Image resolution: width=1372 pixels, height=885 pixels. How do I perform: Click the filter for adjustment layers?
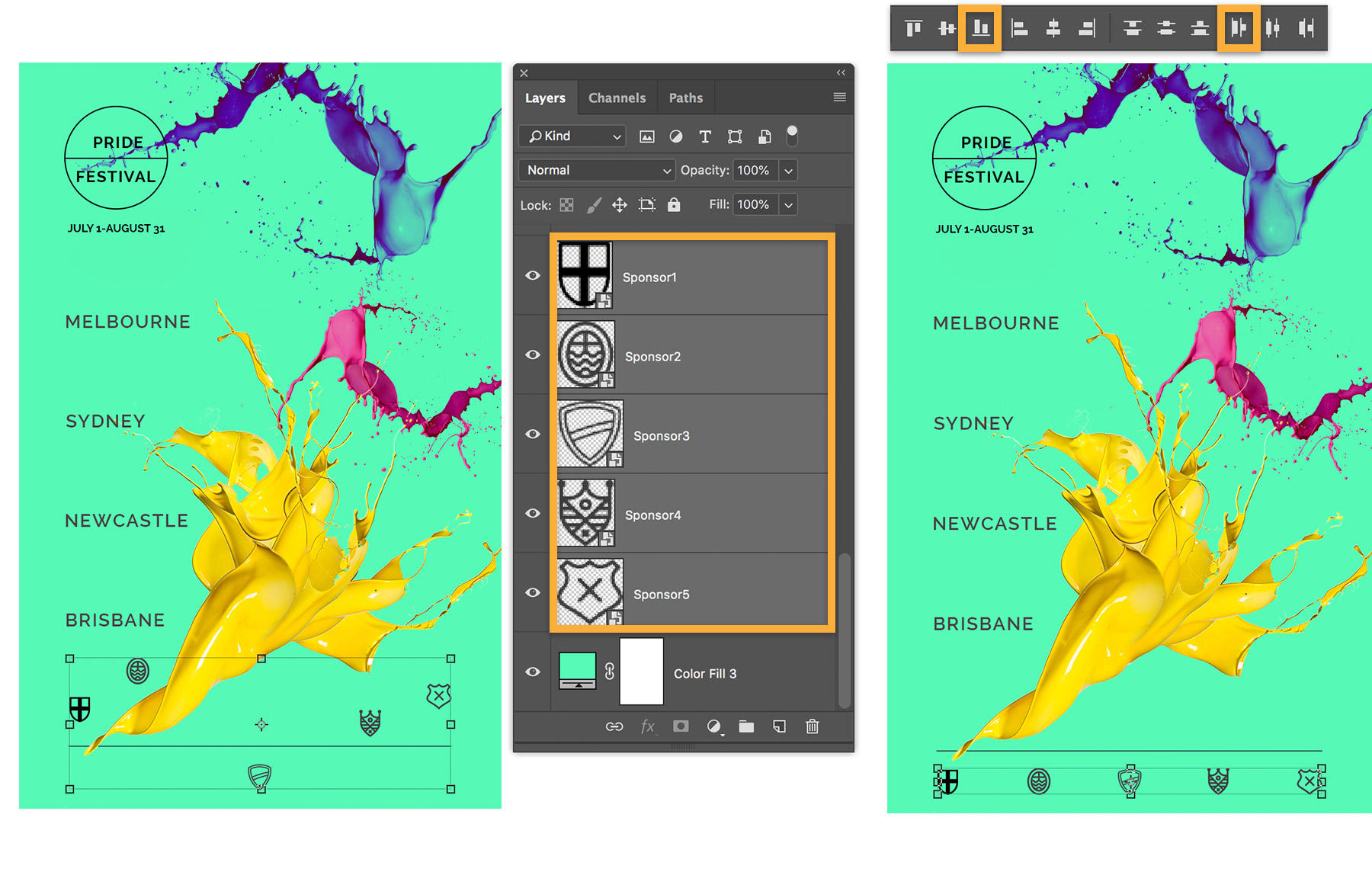676,136
